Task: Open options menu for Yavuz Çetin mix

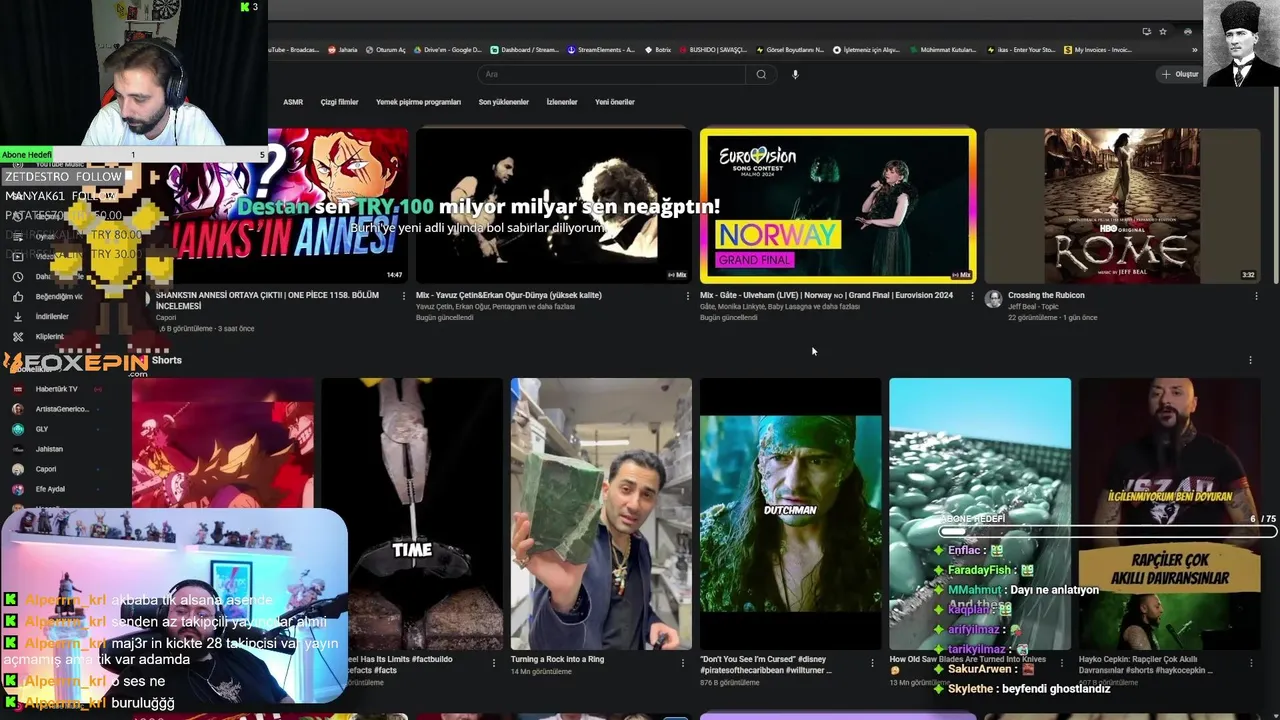Action: 688,296
